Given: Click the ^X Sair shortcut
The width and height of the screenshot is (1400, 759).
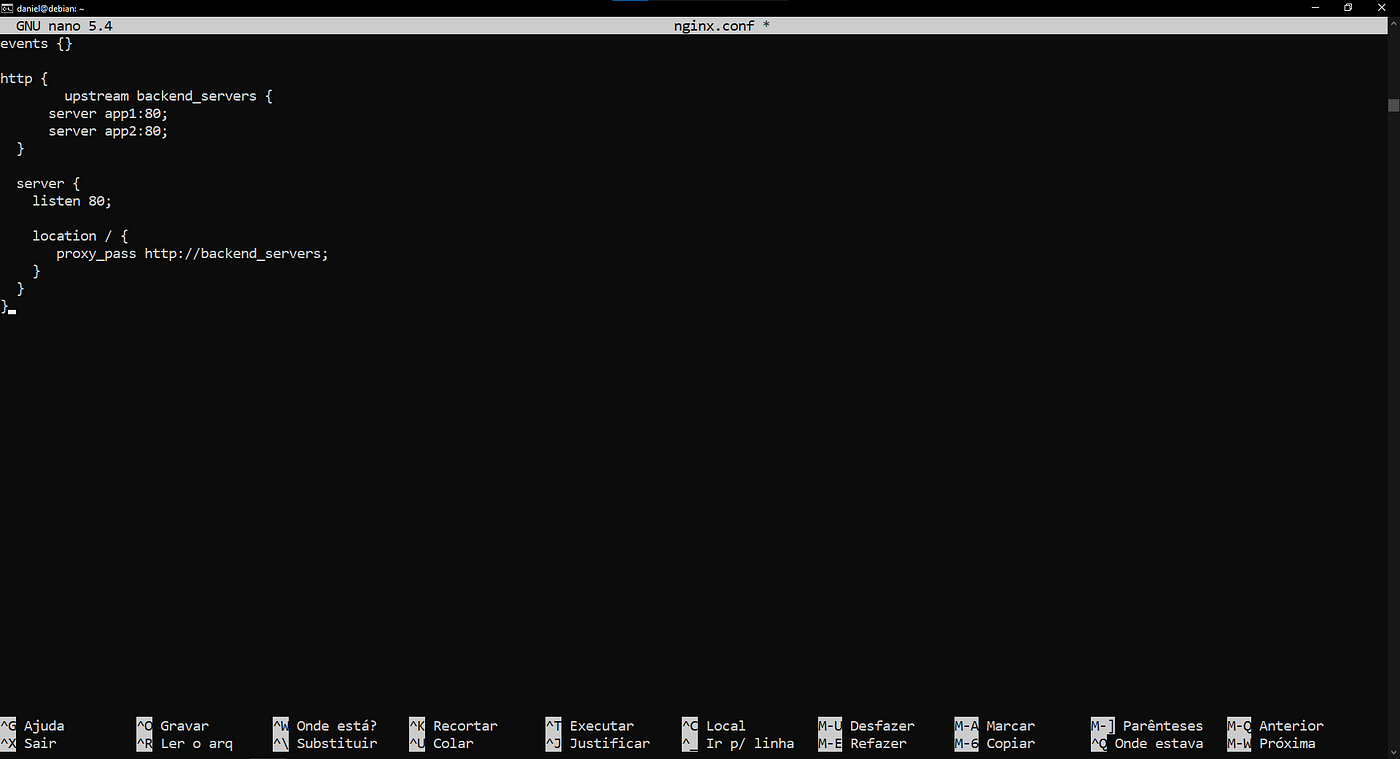Looking at the screenshot, I should click(28, 743).
